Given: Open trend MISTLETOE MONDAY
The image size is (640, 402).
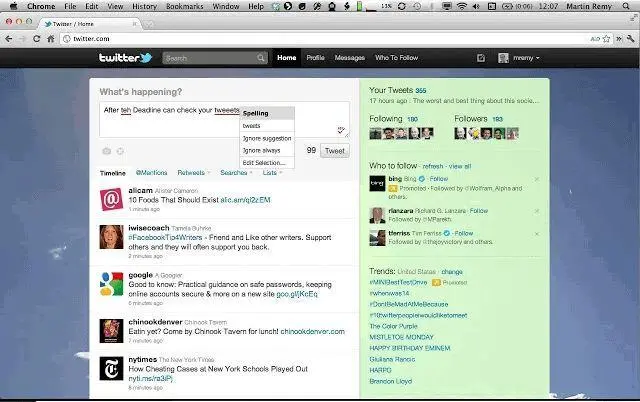Looking at the screenshot, I should click(401, 338).
